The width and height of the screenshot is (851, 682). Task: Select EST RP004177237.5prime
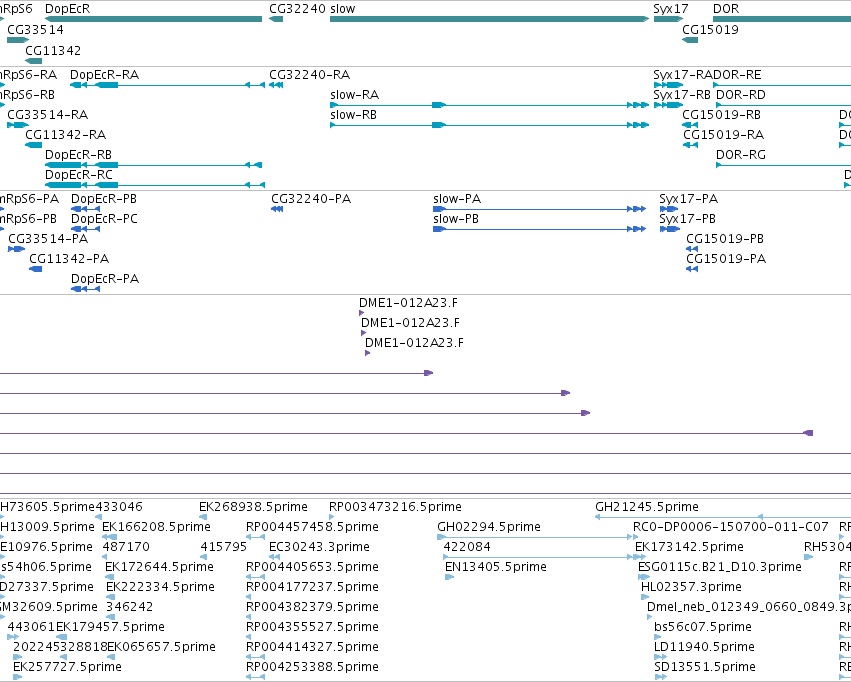point(249,597)
